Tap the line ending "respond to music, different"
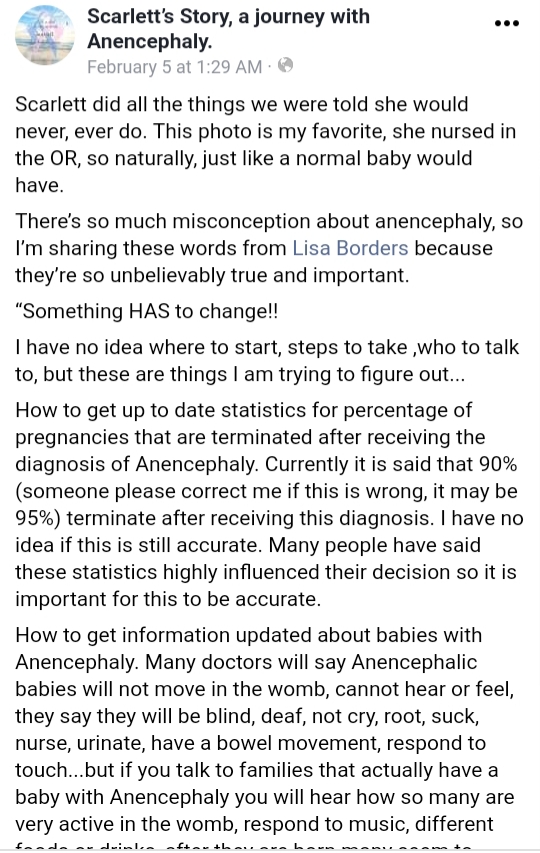The width and height of the screenshot is (540, 853). 255,824
